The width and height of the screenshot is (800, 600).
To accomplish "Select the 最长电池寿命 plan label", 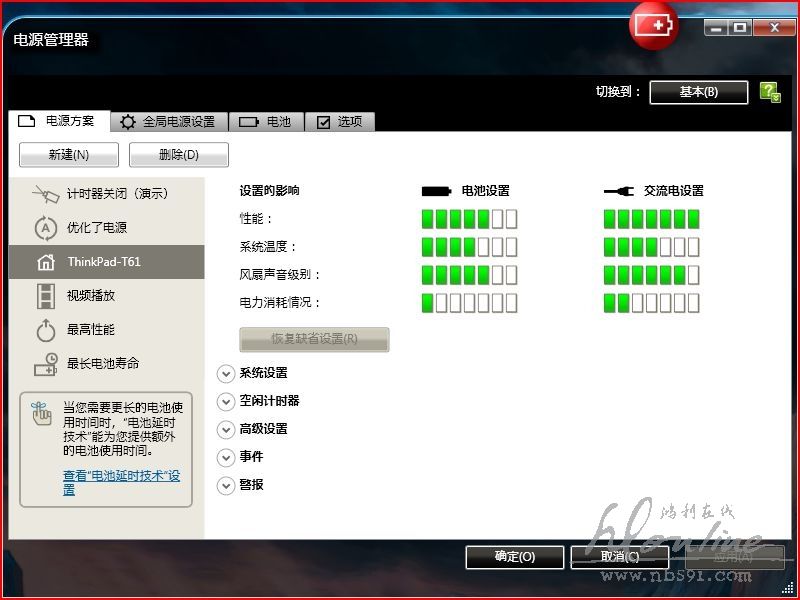I will (103, 364).
